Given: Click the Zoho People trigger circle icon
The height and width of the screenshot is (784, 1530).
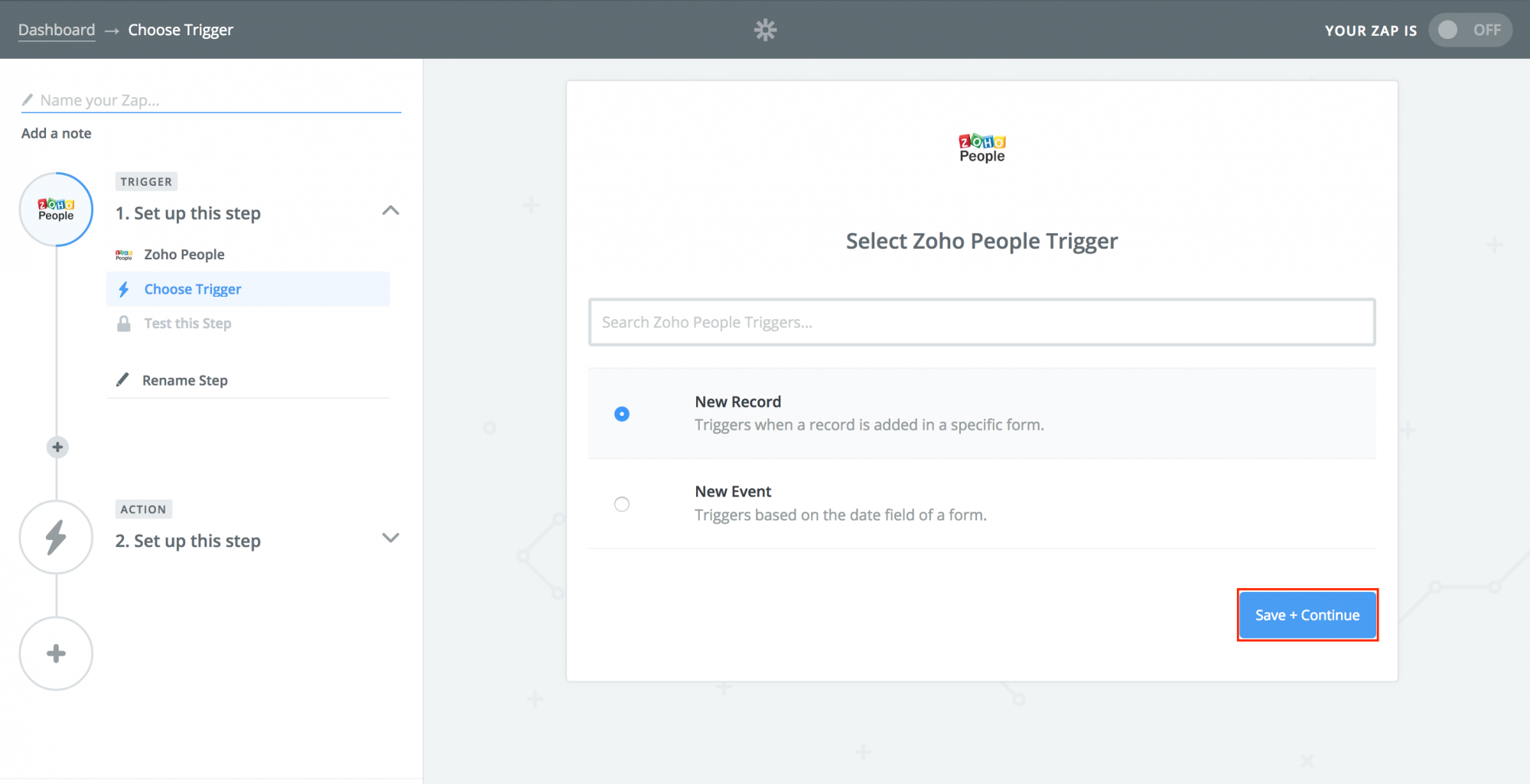Looking at the screenshot, I should tap(56, 210).
